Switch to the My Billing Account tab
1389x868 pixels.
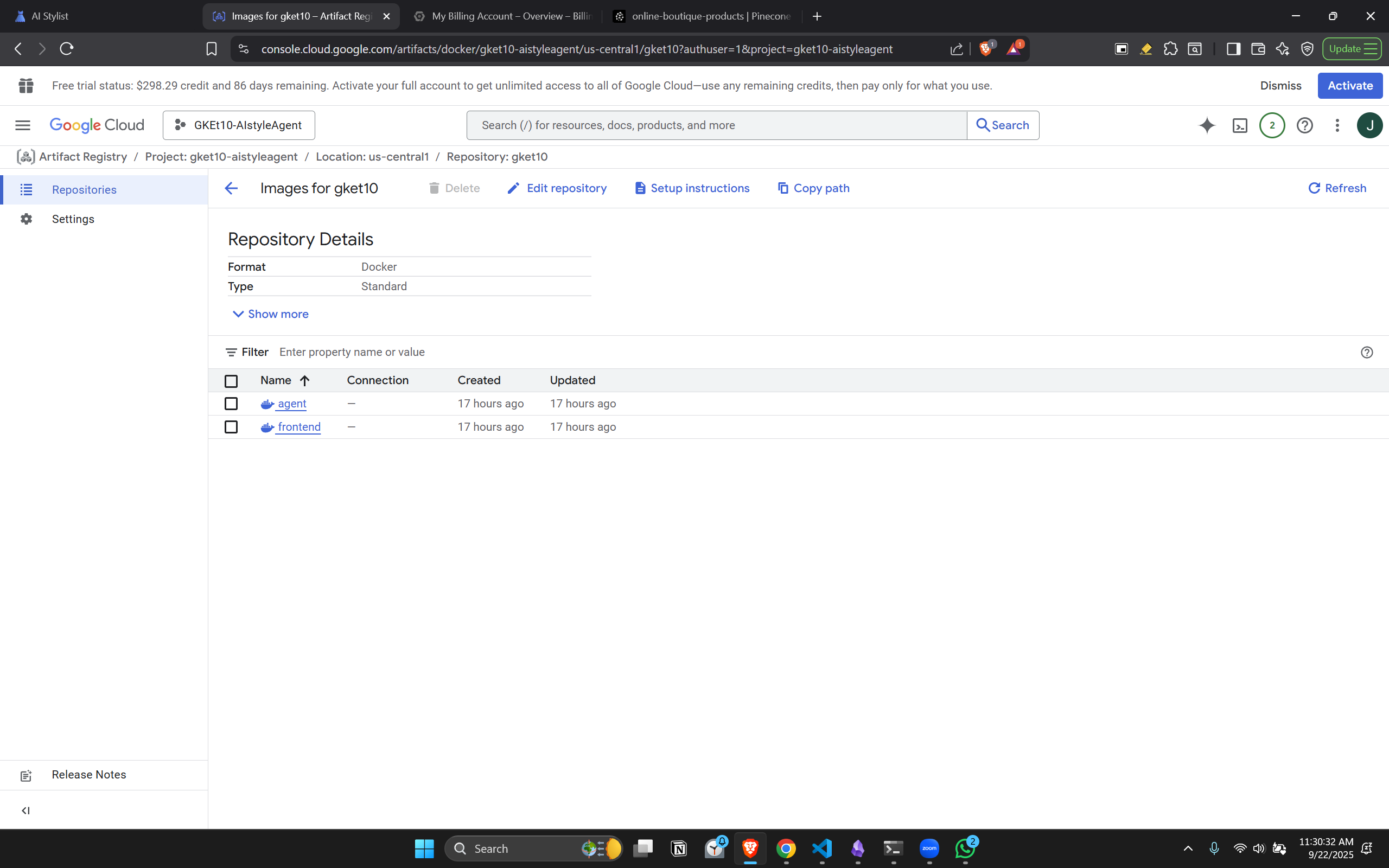[x=502, y=16]
